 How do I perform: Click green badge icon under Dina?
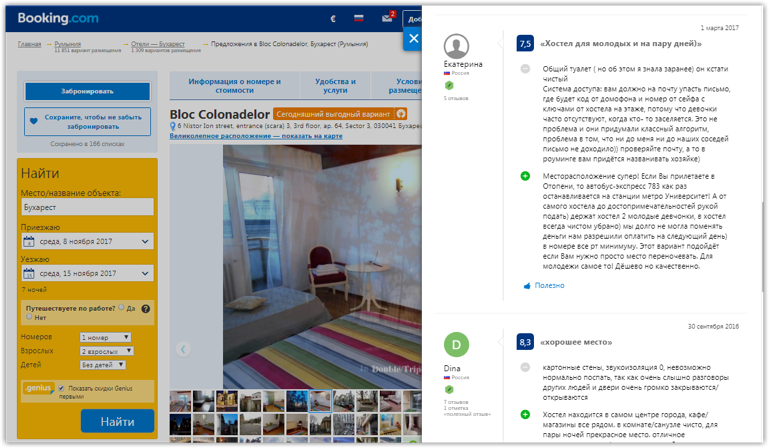449,390
